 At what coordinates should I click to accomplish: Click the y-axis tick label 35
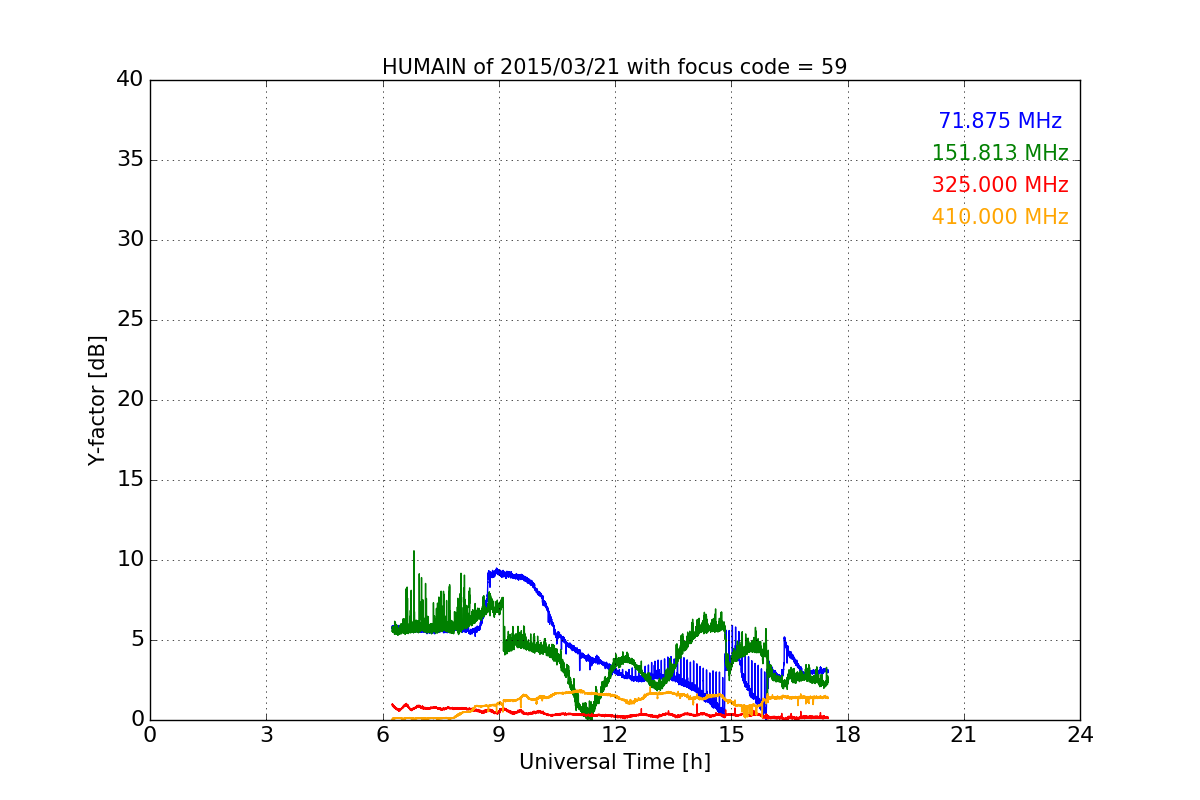[129, 160]
